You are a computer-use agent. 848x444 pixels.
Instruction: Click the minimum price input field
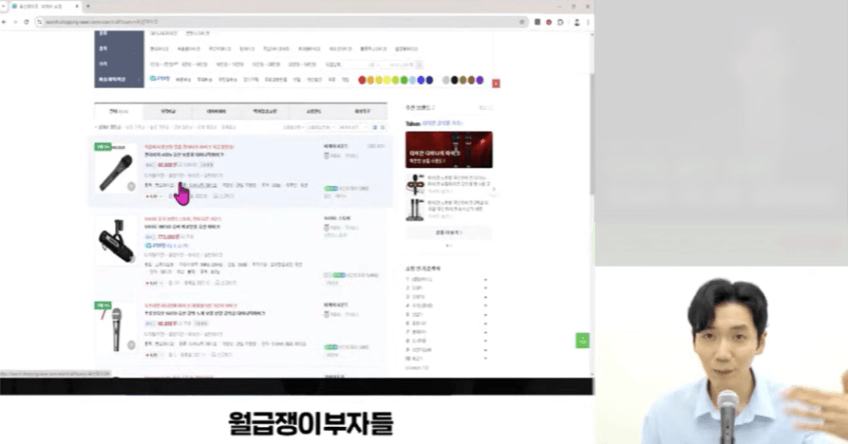361,65
